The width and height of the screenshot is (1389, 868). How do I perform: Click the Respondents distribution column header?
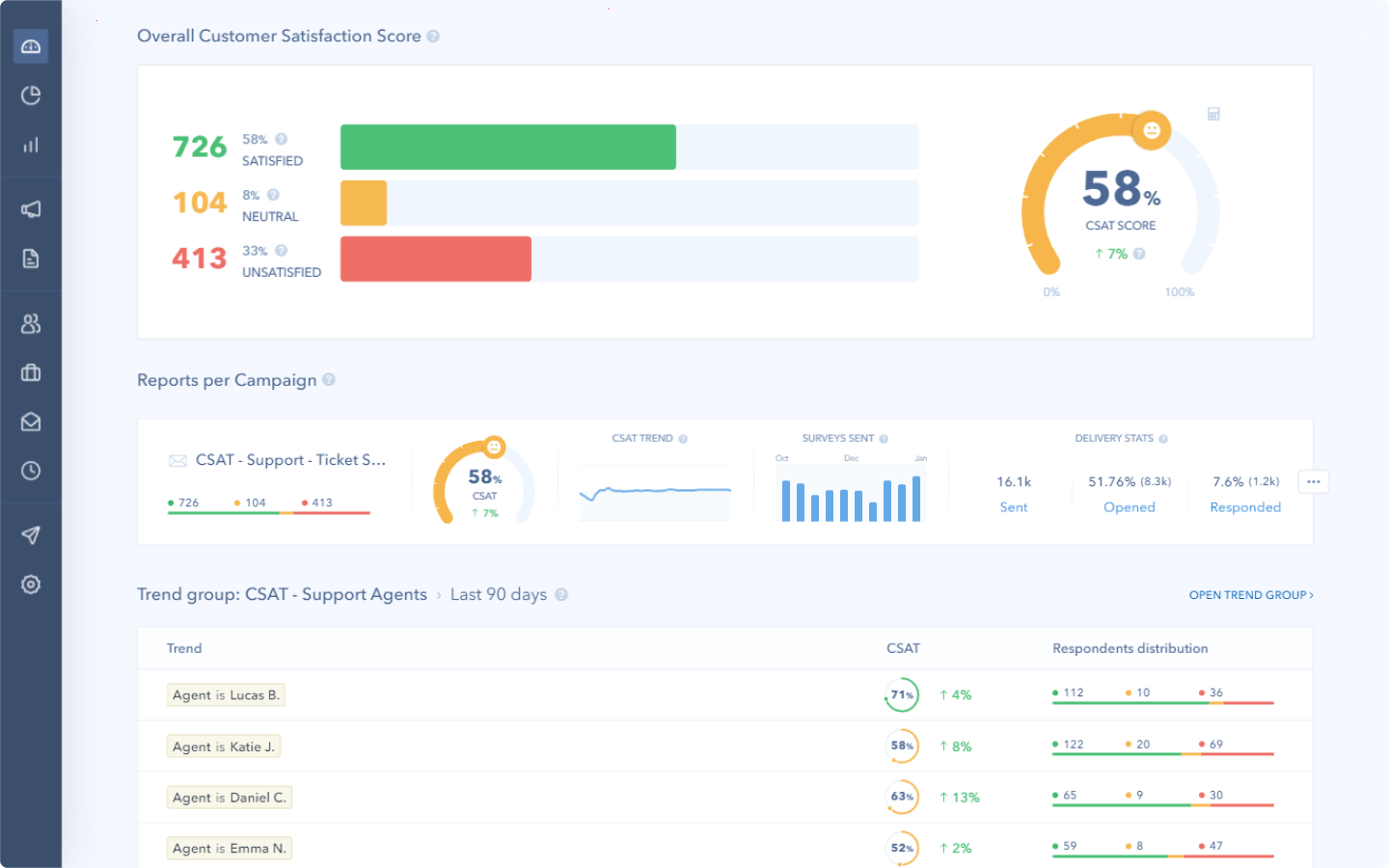1130,648
